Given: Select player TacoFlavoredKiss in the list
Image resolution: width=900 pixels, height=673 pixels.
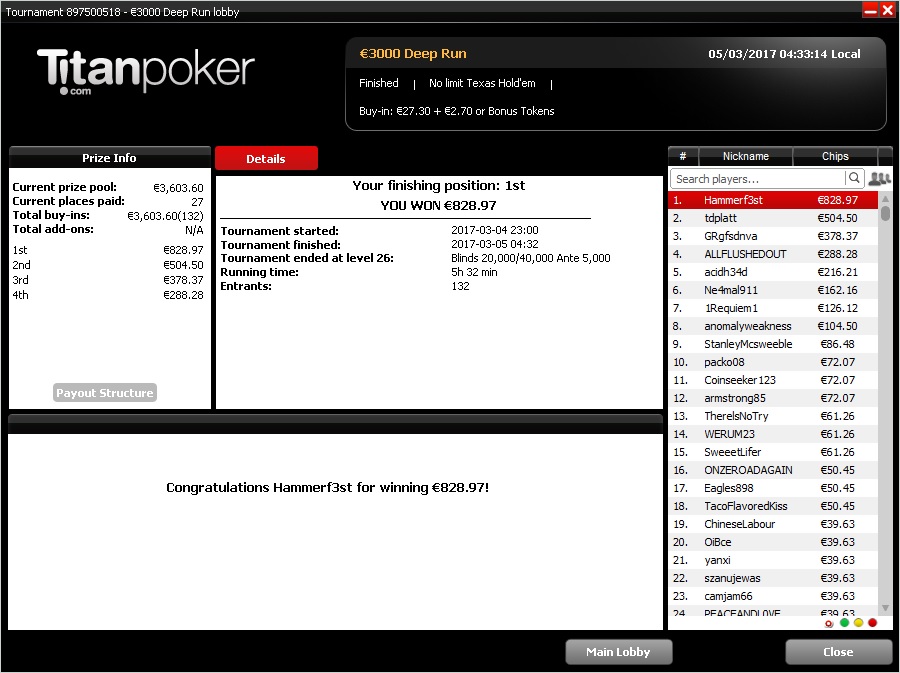Looking at the screenshot, I should click(x=773, y=506).
